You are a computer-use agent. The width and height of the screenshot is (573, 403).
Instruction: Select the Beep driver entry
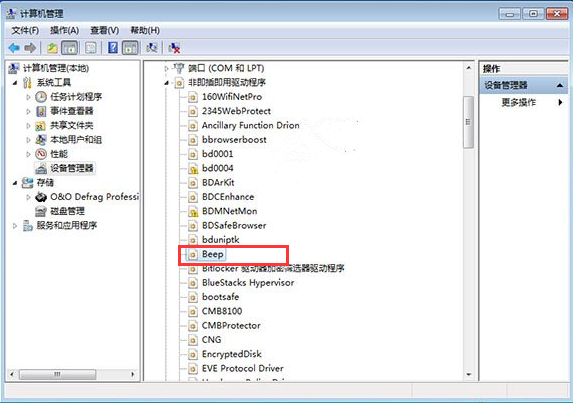point(213,254)
